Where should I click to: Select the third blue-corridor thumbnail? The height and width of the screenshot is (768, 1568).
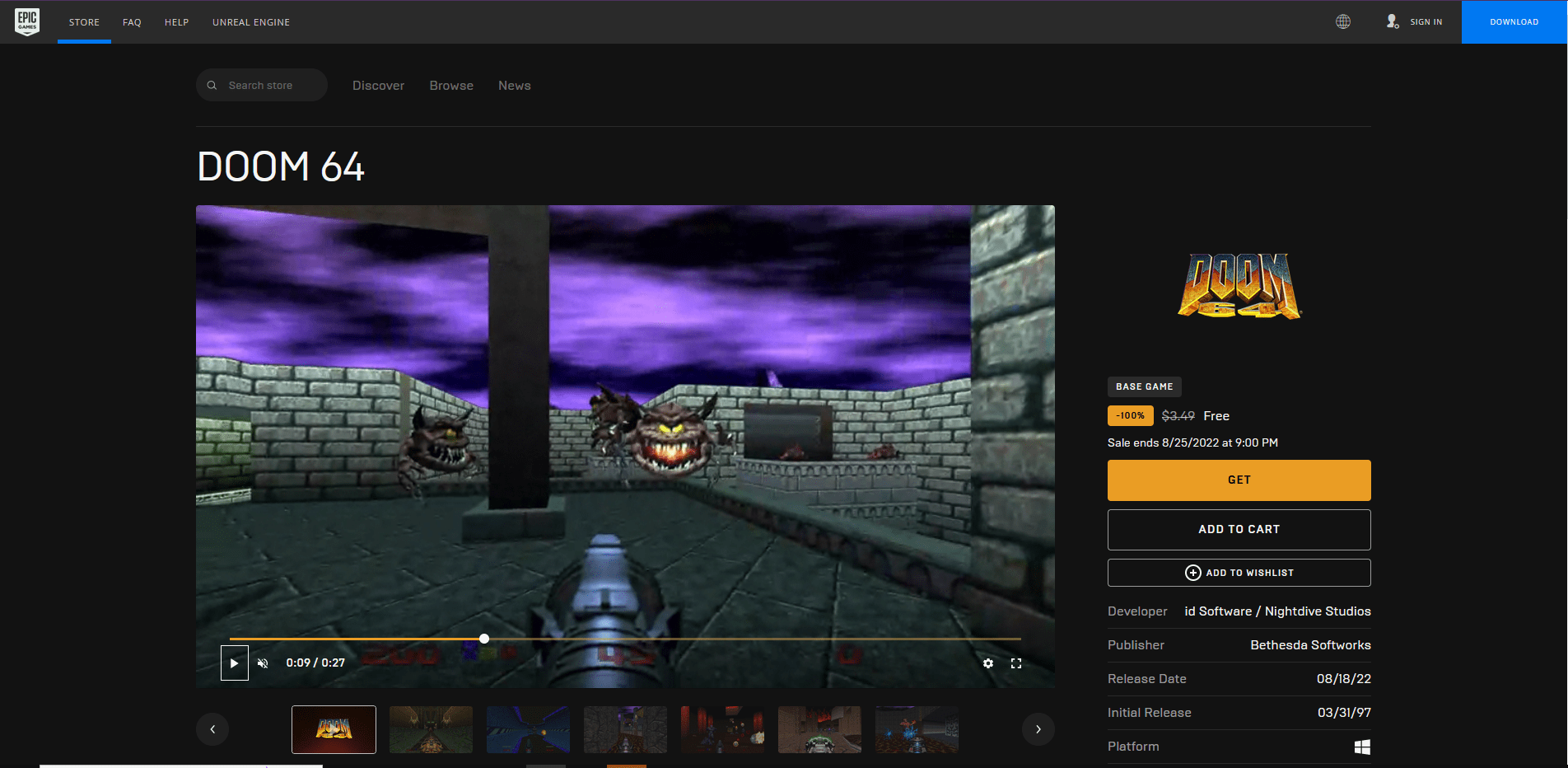coord(528,729)
